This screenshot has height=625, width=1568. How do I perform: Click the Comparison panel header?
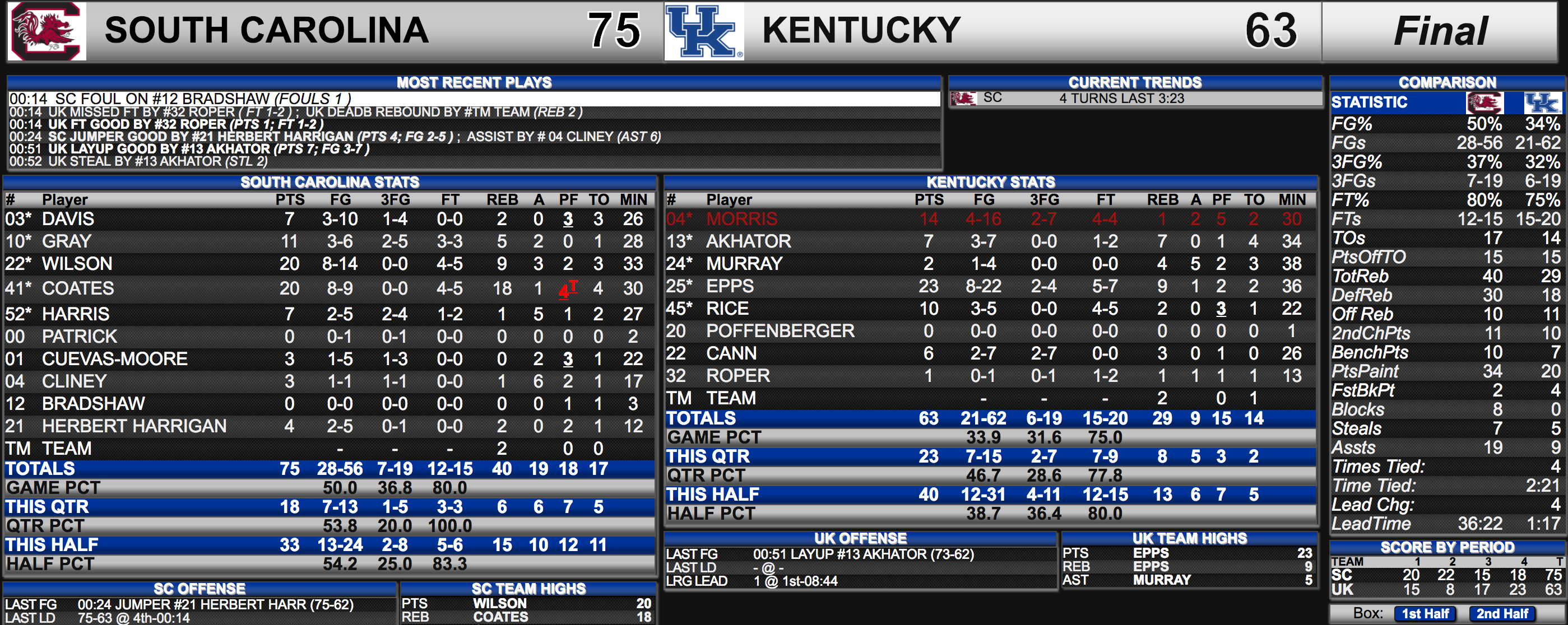[x=1447, y=83]
